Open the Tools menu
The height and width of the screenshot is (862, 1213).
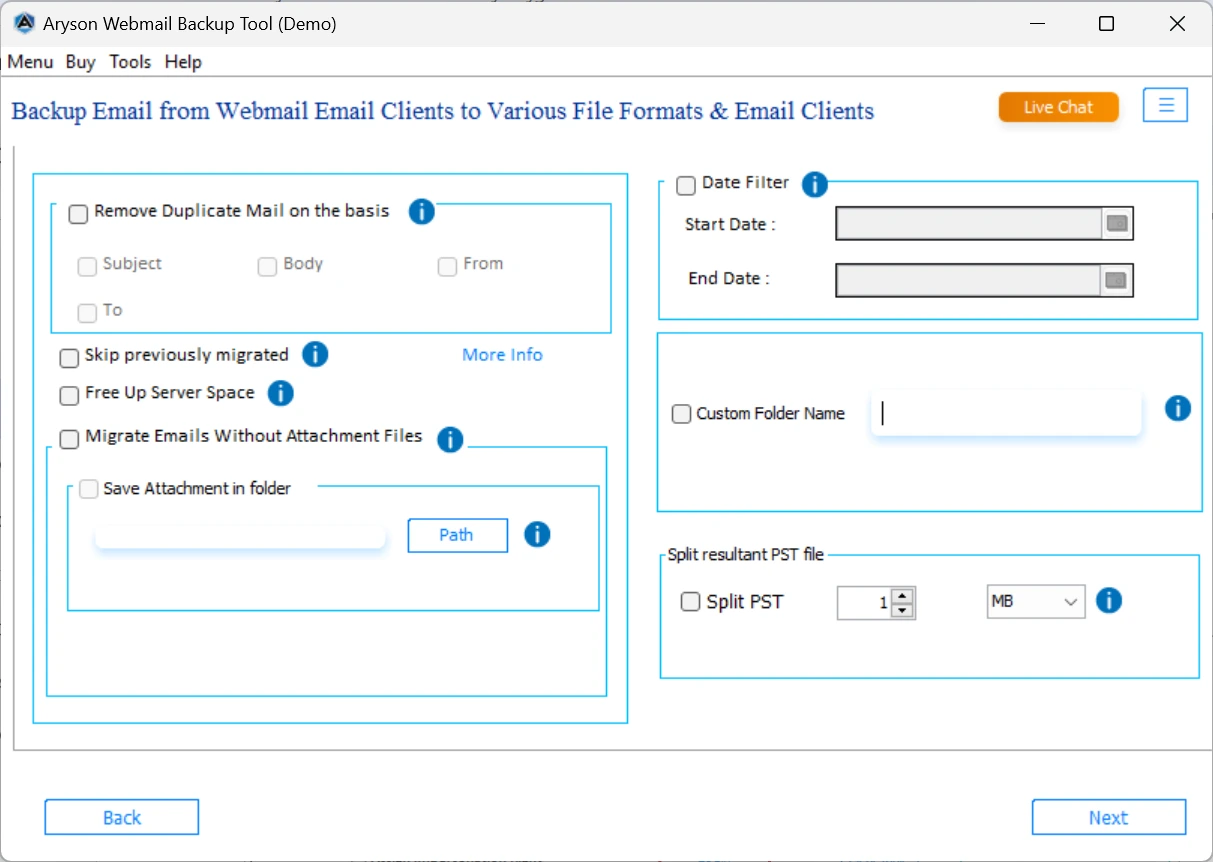(x=130, y=61)
